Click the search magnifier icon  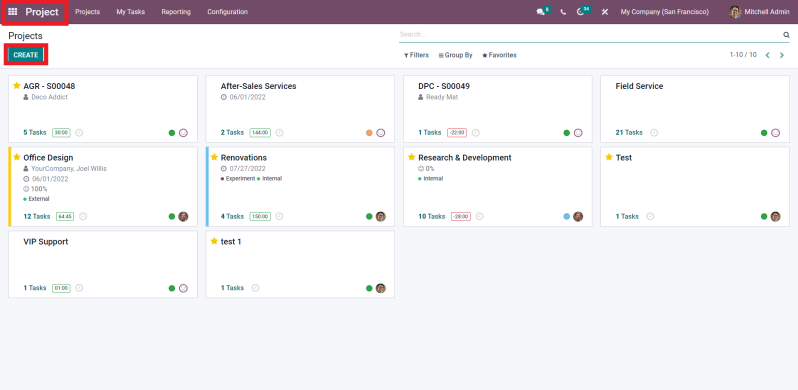[786, 35]
